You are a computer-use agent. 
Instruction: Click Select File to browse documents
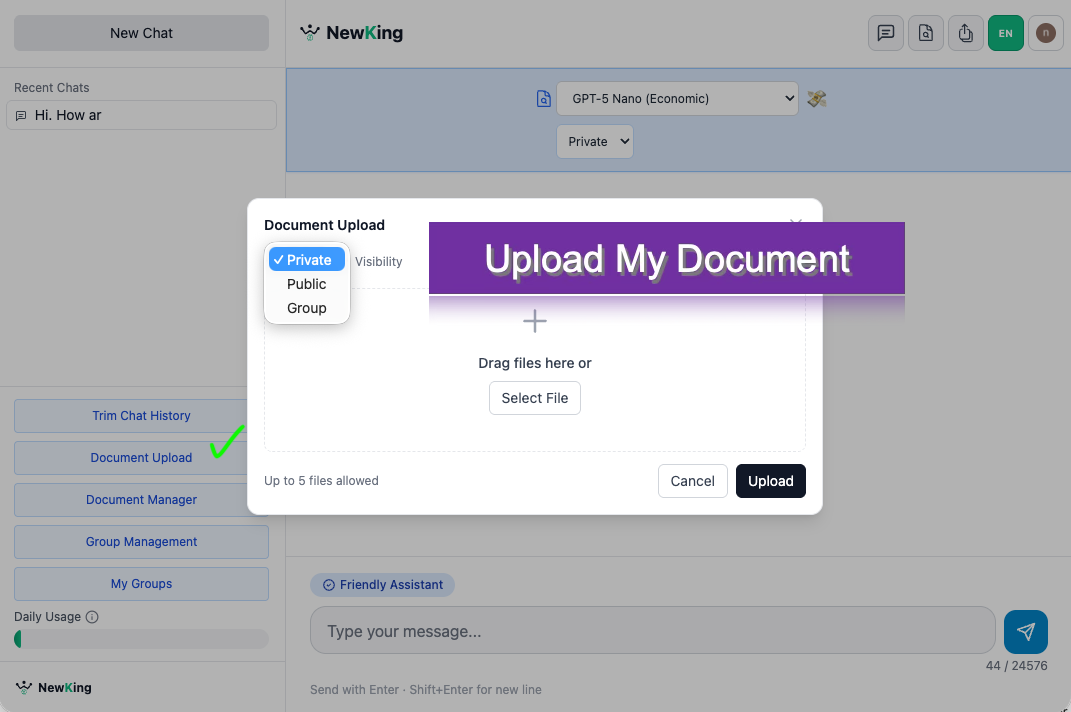pyautogui.click(x=534, y=398)
